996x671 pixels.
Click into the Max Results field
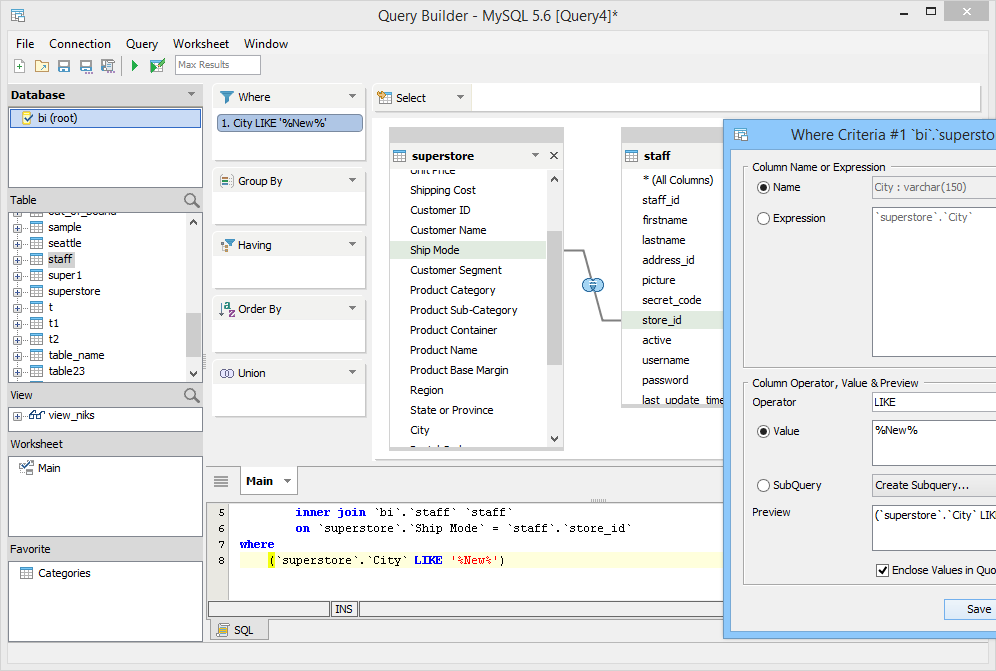(x=218, y=65)
